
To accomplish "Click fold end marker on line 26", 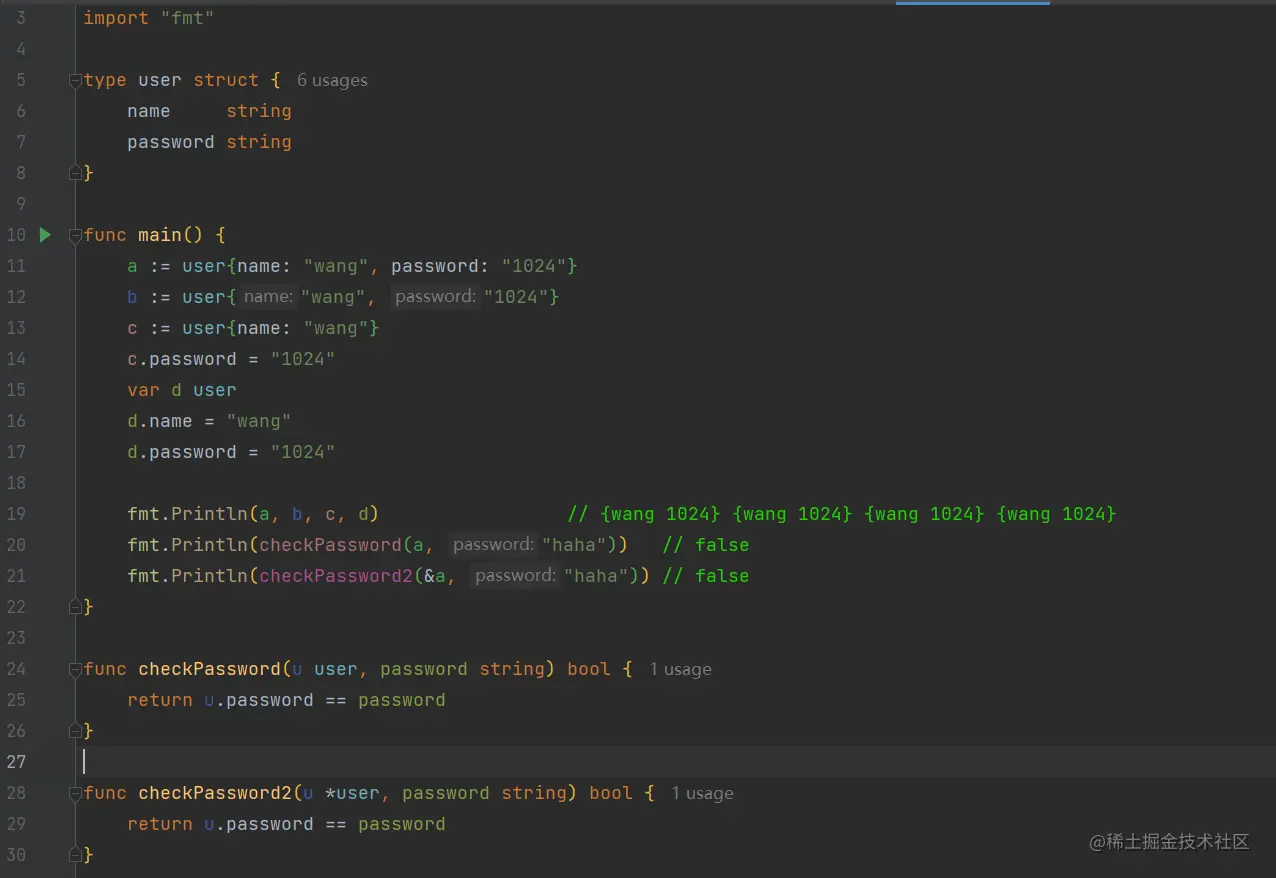I will click(75, 731).
